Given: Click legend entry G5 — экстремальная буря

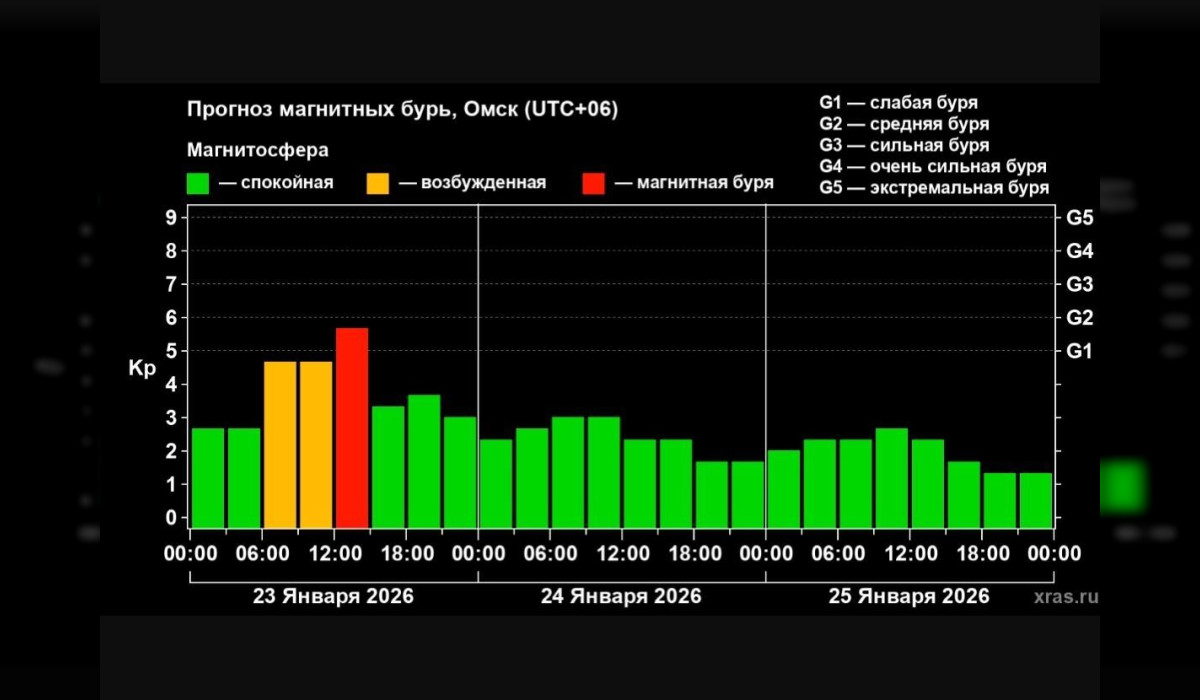Looking at the screenshot, I should (x=933, y=188).
